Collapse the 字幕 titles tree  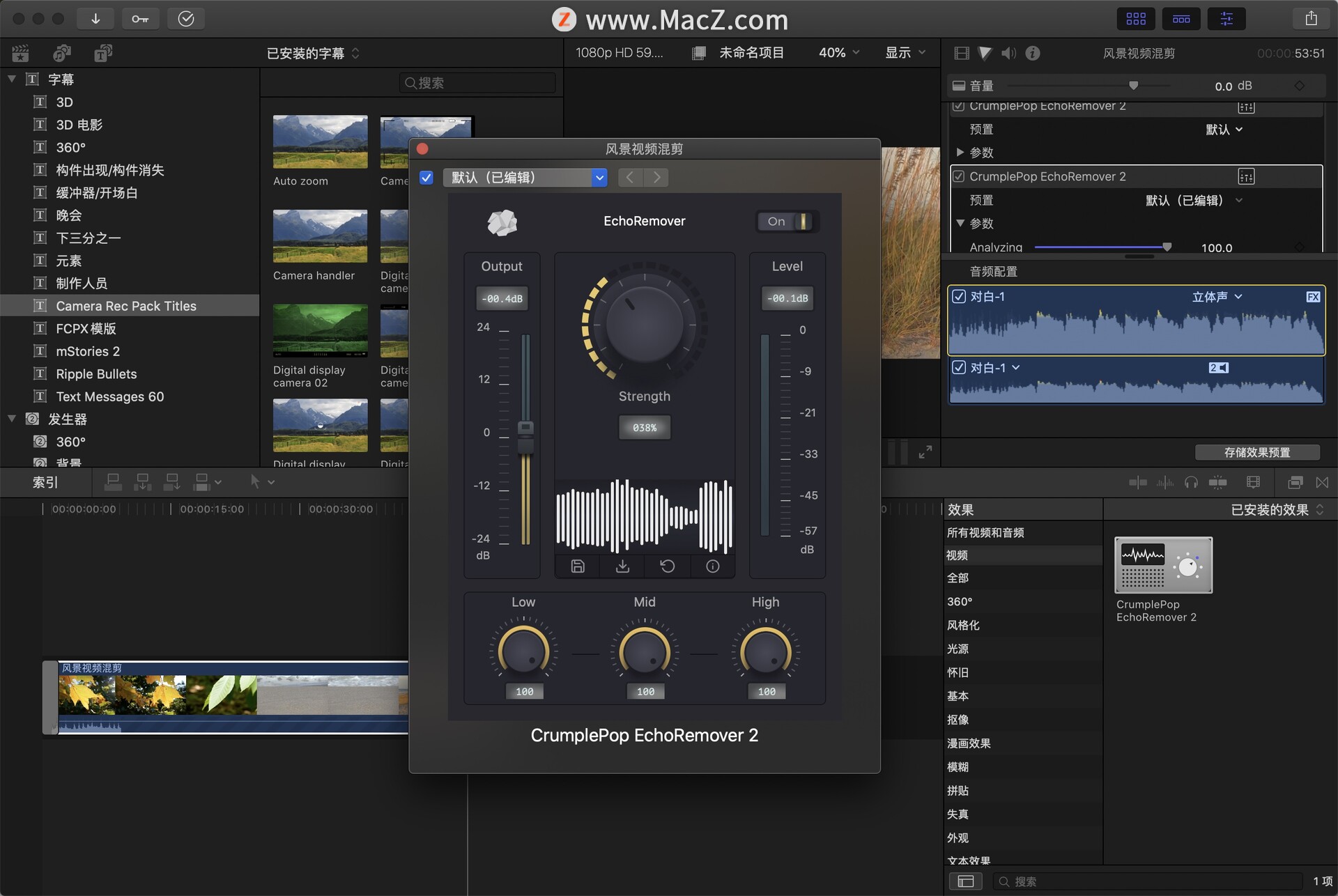tap(12, 79)
